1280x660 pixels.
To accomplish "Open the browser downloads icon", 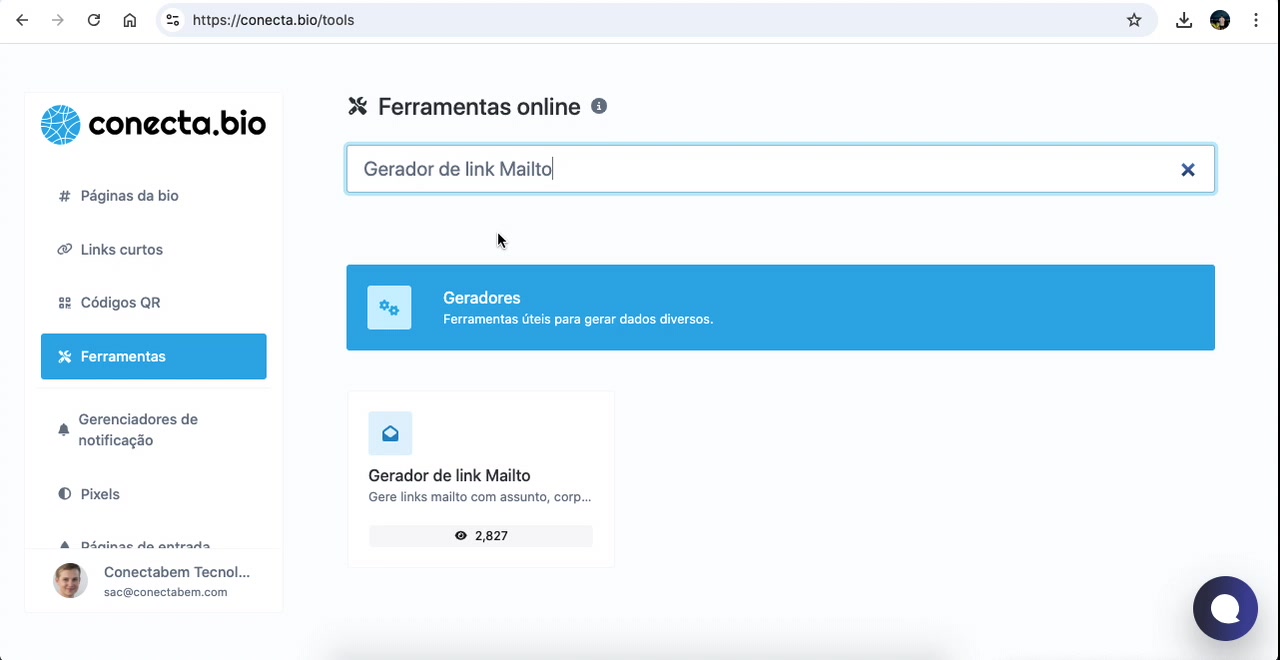I will coord(1183,19).
